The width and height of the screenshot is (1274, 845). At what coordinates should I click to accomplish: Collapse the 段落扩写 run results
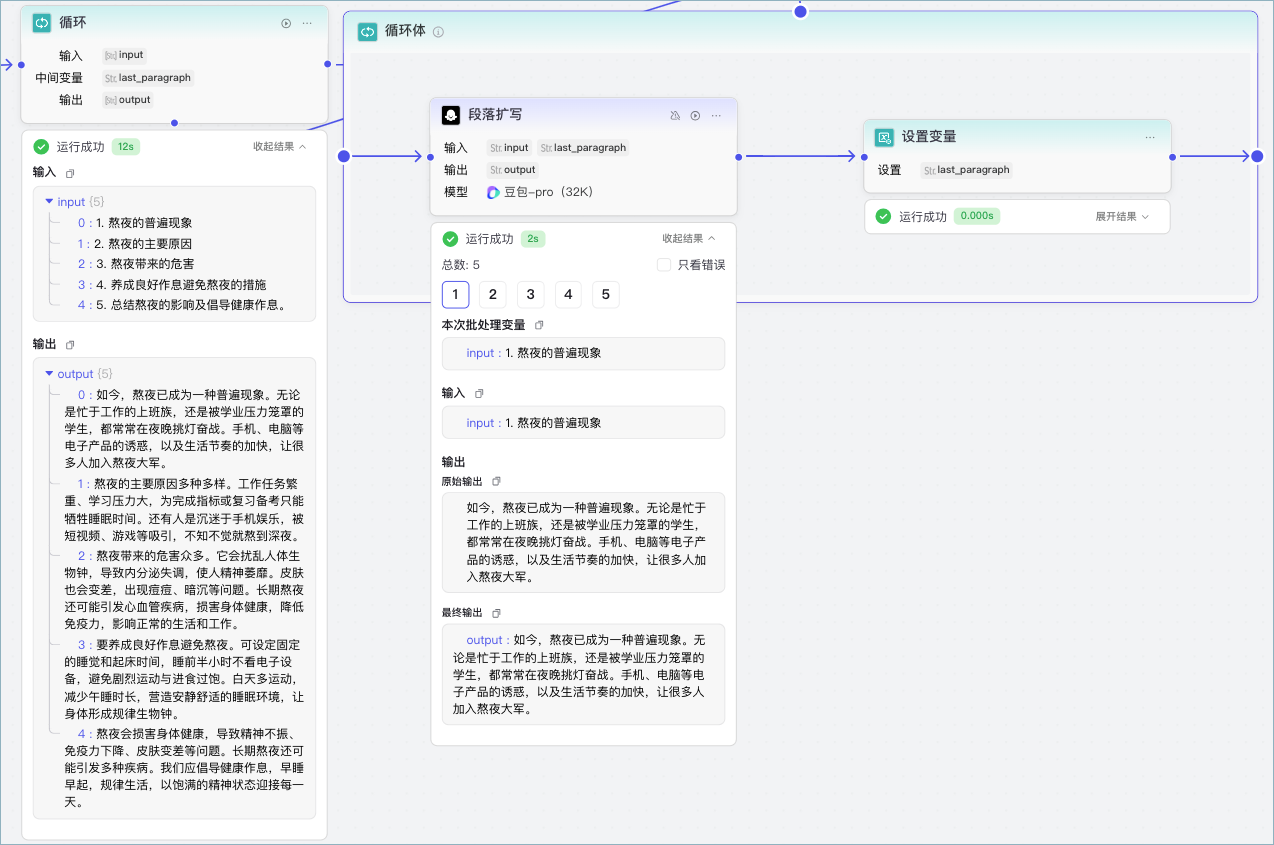(688, 239)
